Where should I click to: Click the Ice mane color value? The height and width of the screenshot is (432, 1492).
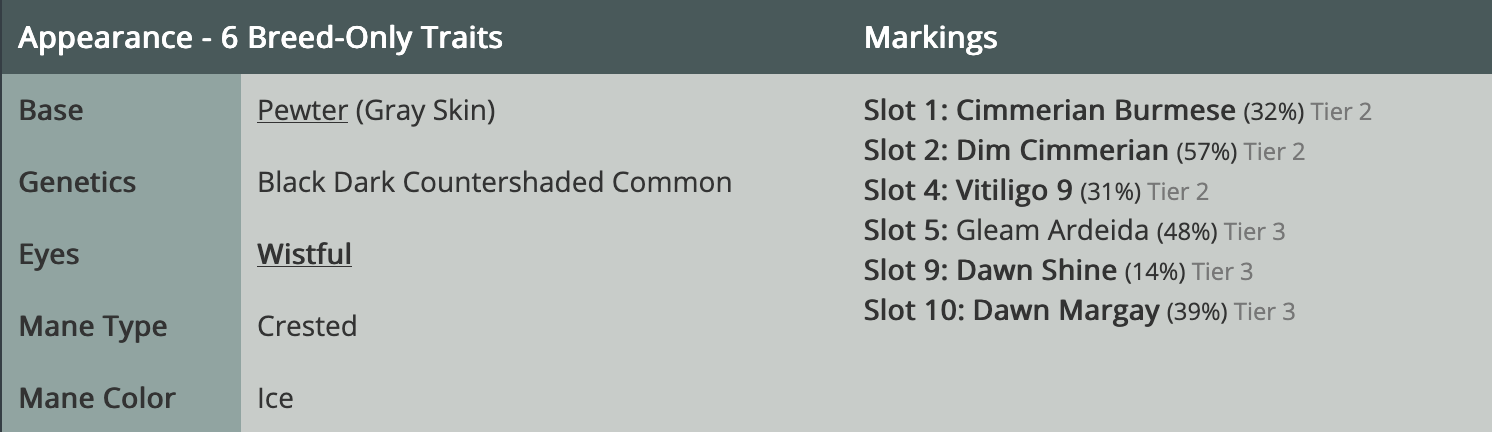pyautogui.click(x=275, y=398)
